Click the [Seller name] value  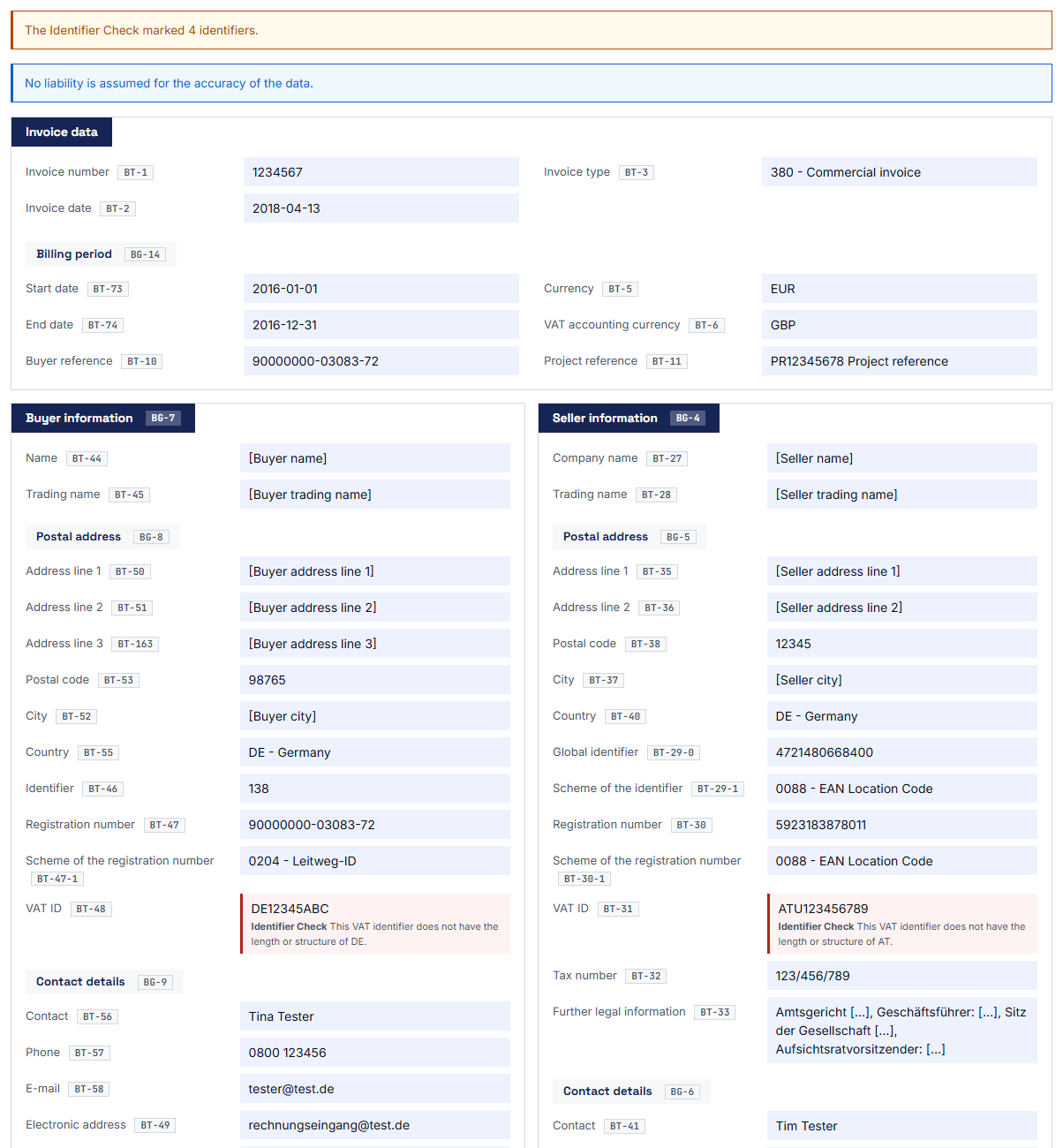901,458
